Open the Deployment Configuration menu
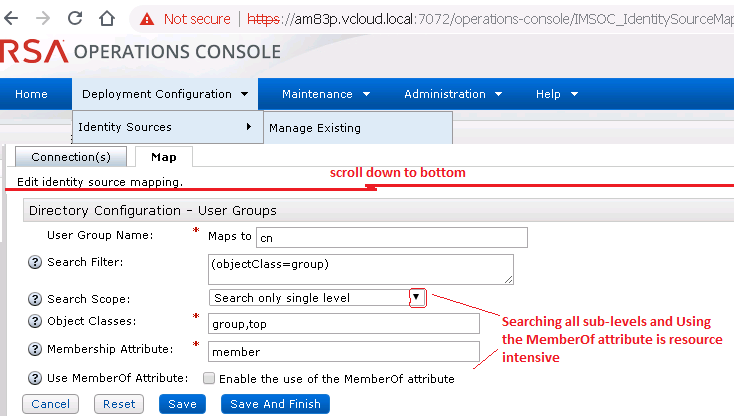This screenshot has width=734, height=416. tap(165, 94)
